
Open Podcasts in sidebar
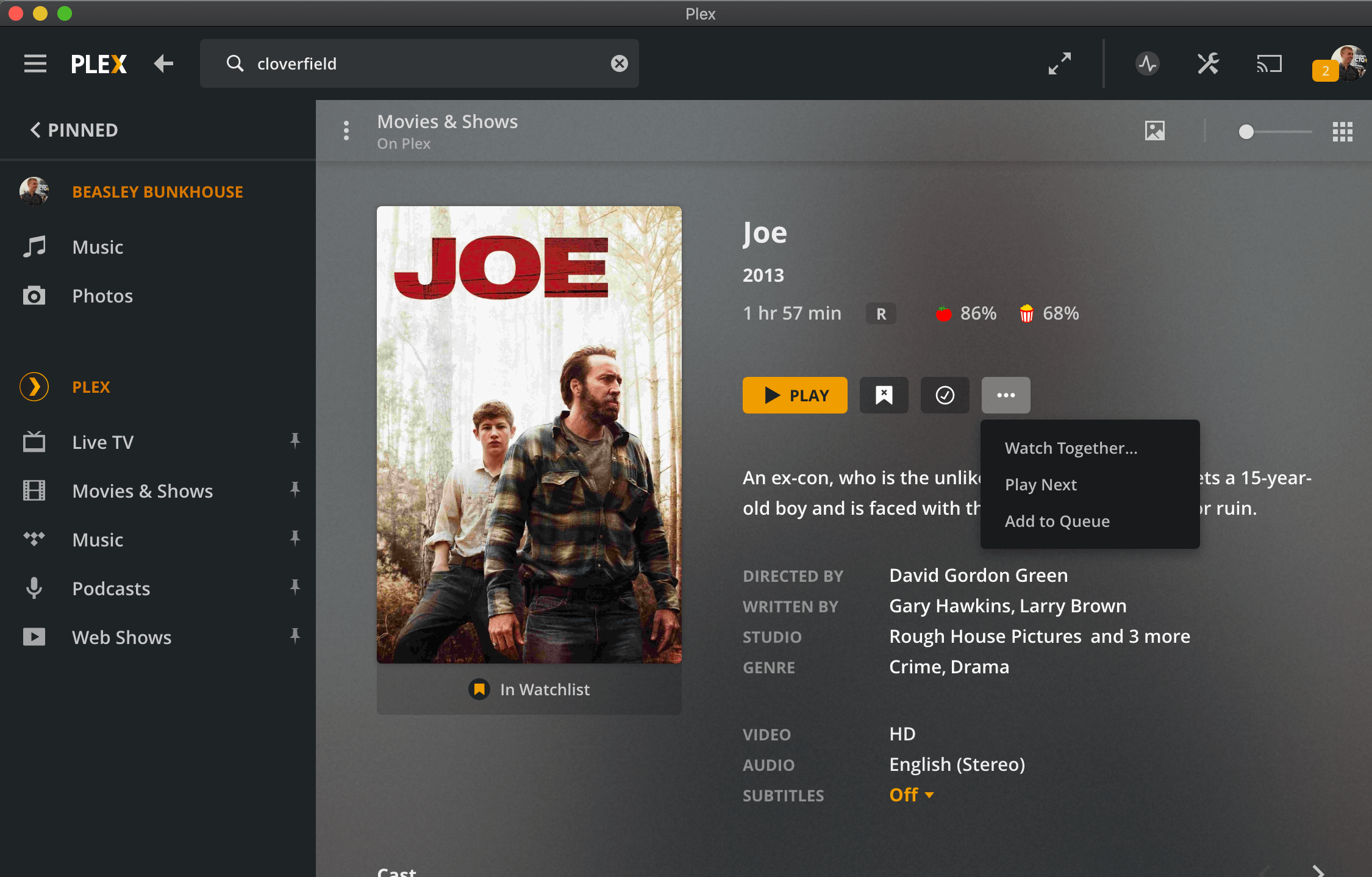[111, 589]
